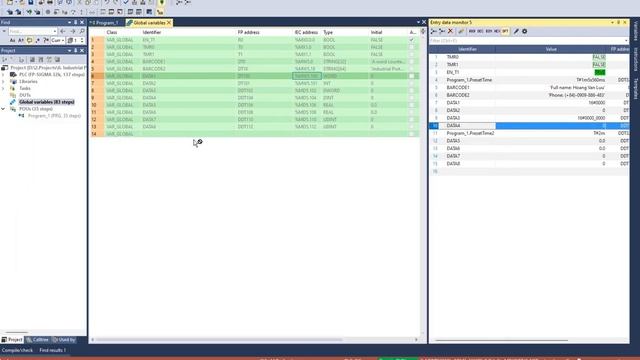Click the FP address column header in Global variables

click(x=248, y=32)
